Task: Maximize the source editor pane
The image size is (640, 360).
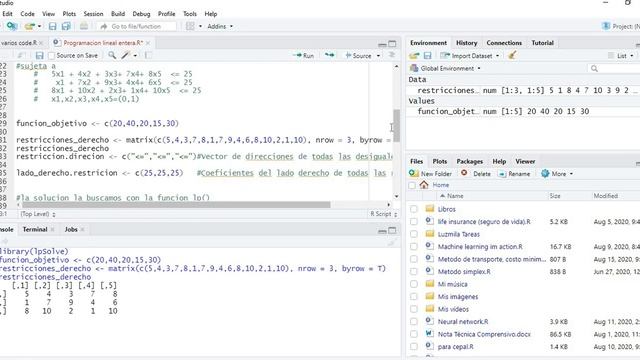Action: [392, 44]
